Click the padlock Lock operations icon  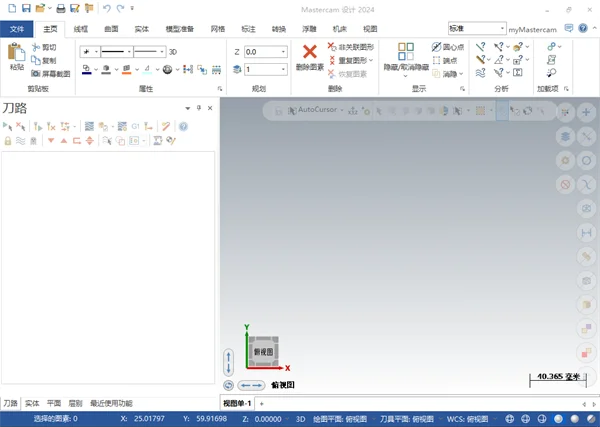pyautogui.click(x=8, y=141)
